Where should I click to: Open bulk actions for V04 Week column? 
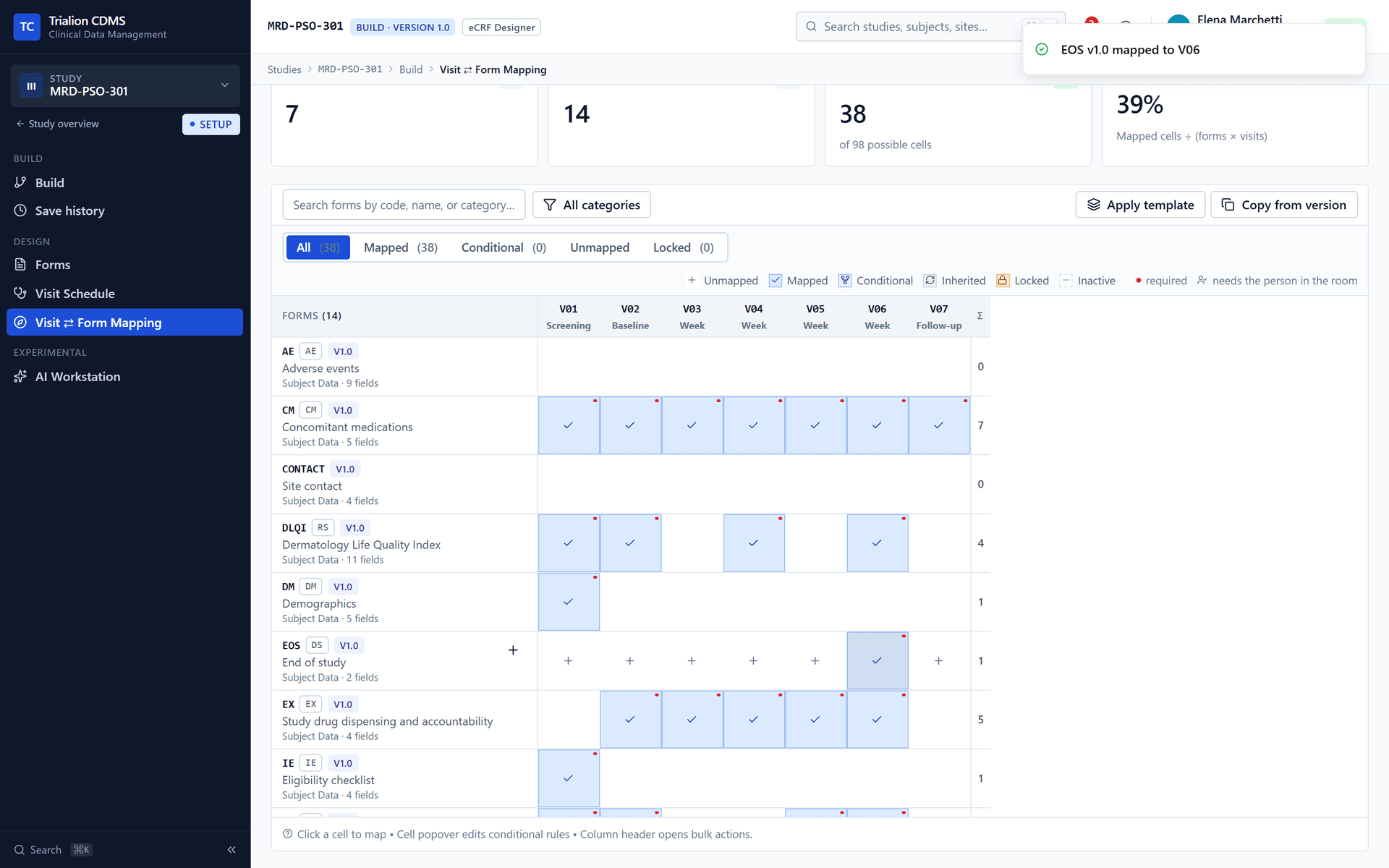coord(754,316)
